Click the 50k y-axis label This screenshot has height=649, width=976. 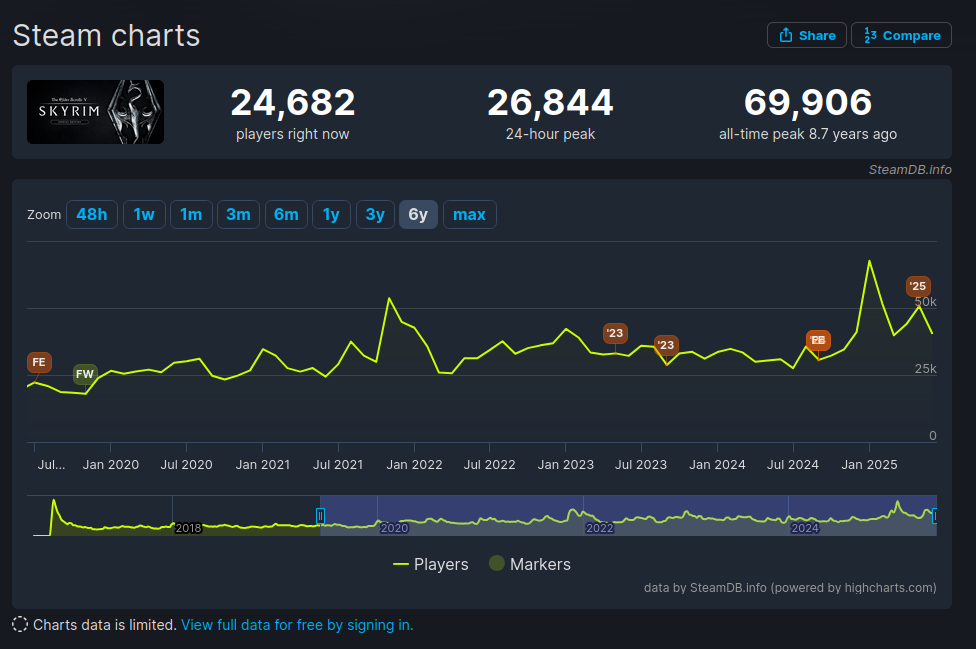click(x=926, y=302)
